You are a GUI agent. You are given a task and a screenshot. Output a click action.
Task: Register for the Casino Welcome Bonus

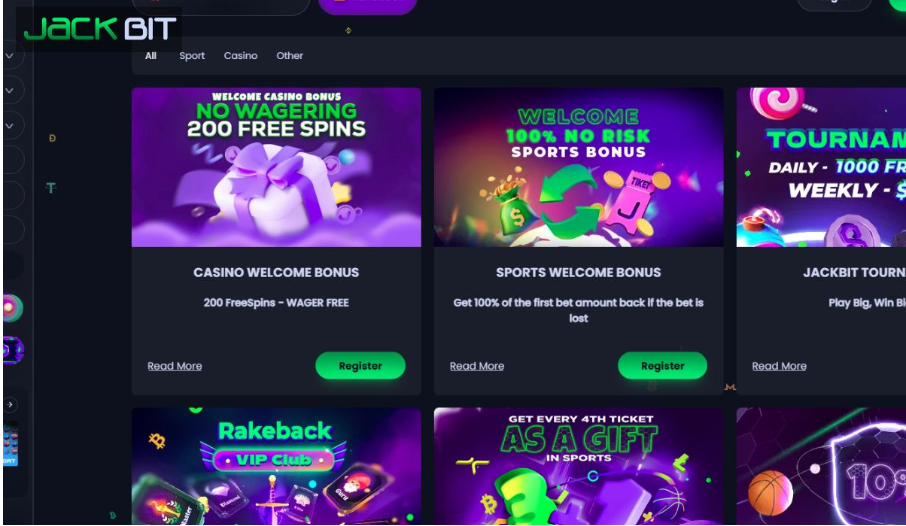(360, 365)
